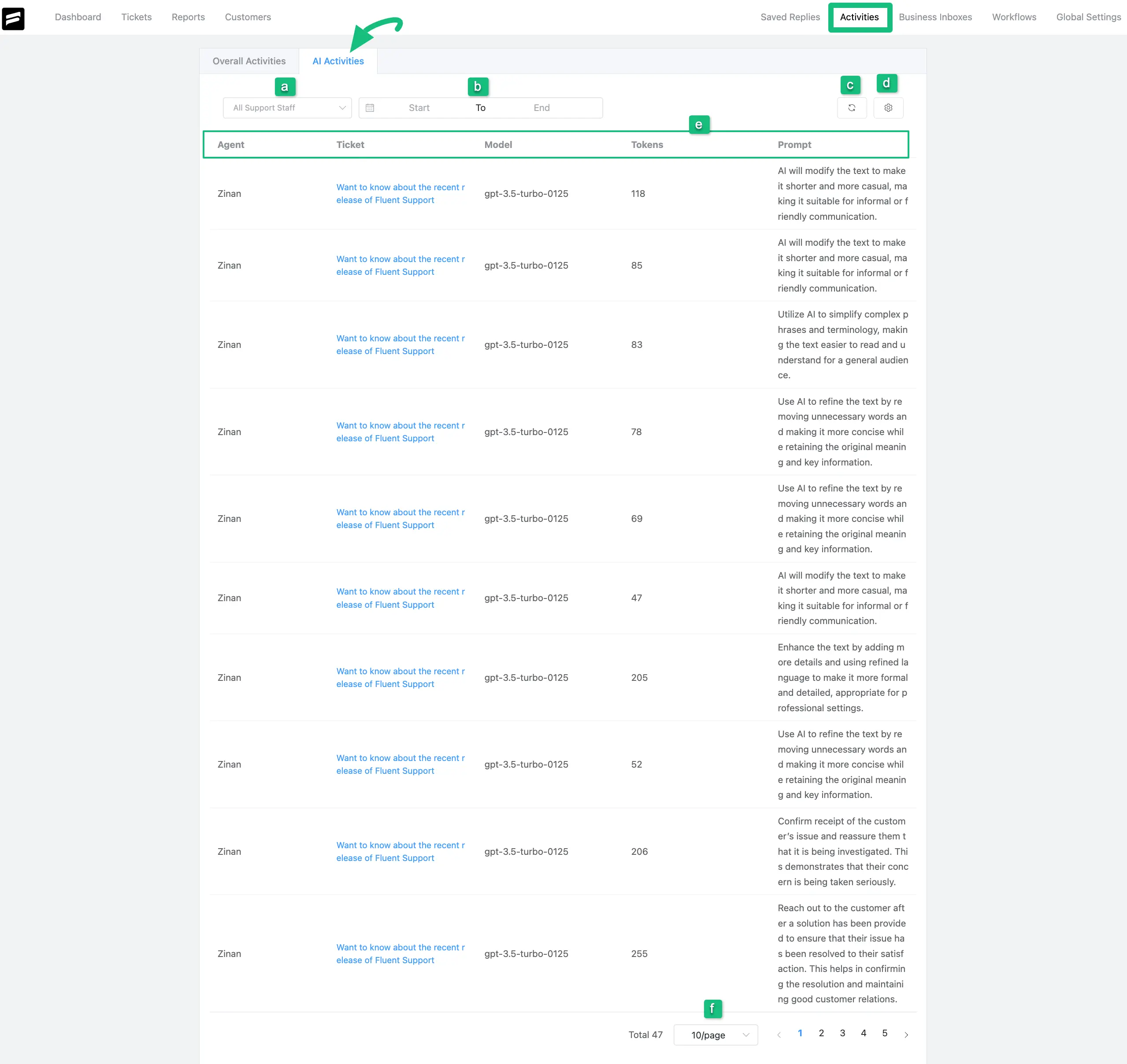Click prompt starting 'Enhance the text by adding'
This screenshot has height=1064, width=1127.
[843, 678]
